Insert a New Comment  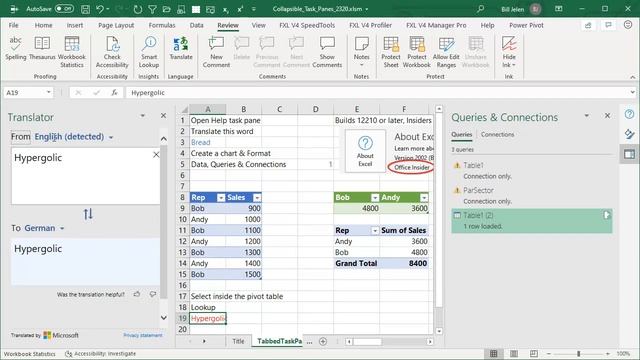pyautogui.click(x=216, y=52)
